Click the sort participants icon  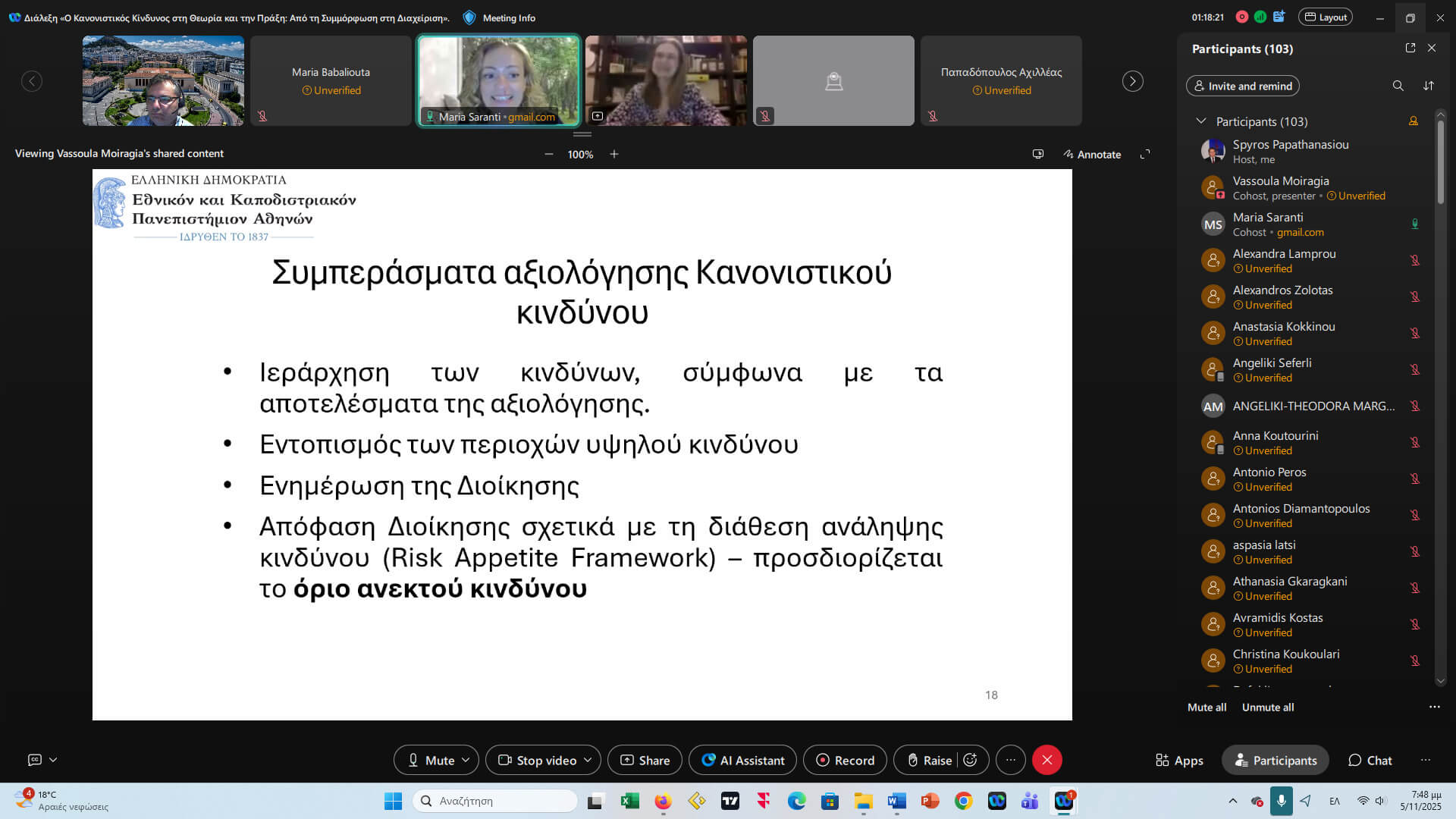click(1429, 86)
